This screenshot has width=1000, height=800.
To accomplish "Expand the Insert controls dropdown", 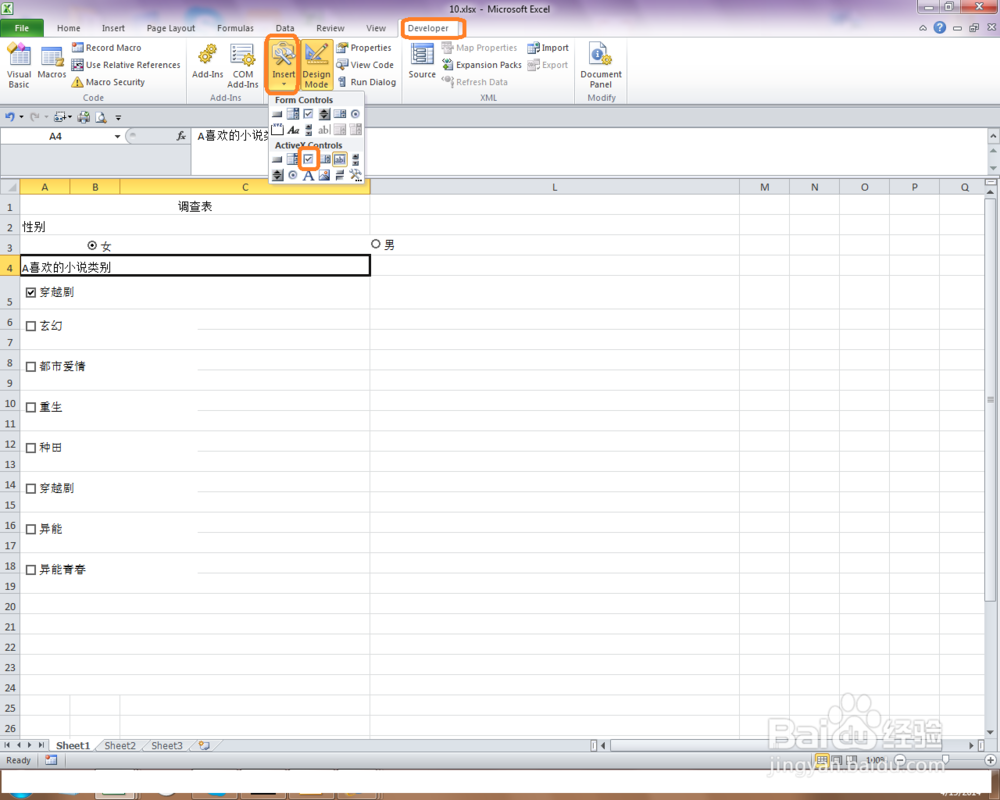I will pyautogui.click(x=283, y=85).
